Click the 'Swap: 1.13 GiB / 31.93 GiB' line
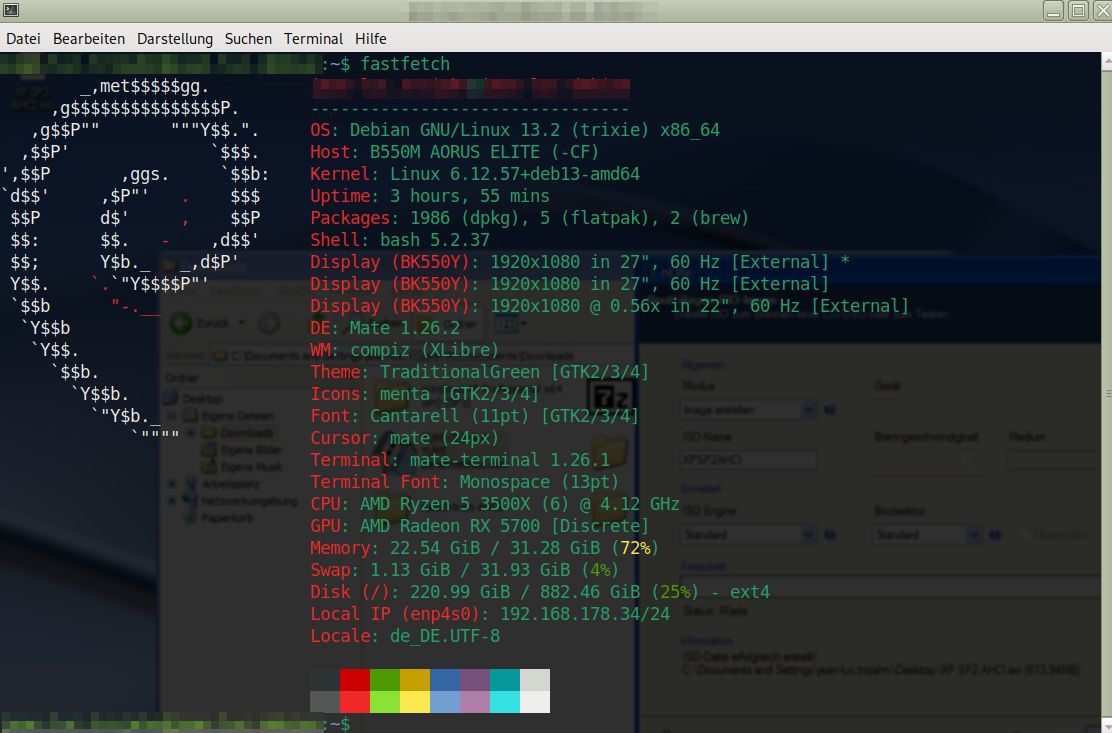 tap(465, 570)
